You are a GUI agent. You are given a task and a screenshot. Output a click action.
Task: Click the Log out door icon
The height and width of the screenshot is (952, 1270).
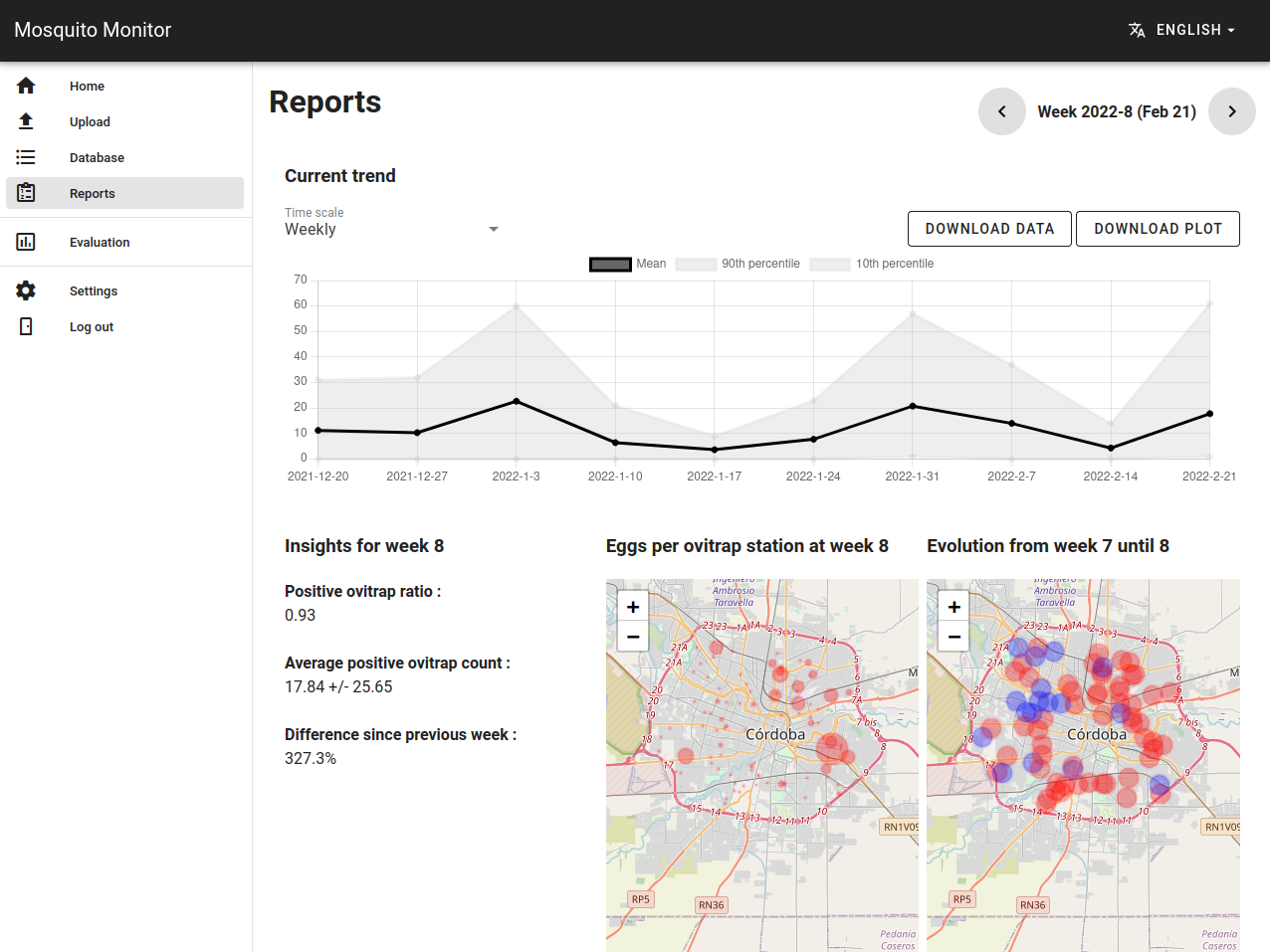pyautogui.click(x=26, y=327)
